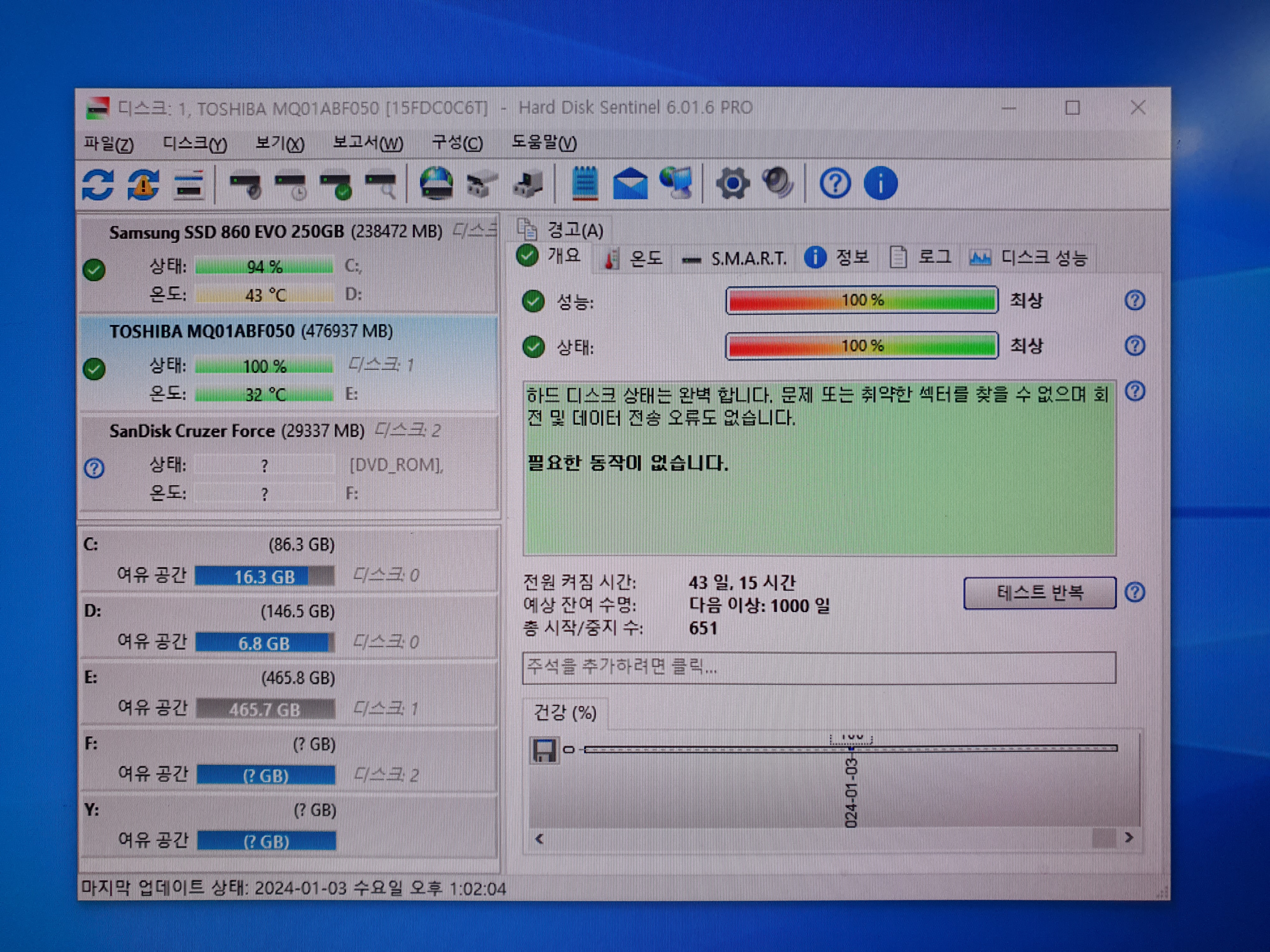1270x952 pixels.
Task: Click the status bar 마지막 업데이트 상태 text
Action: coord(293,888)
